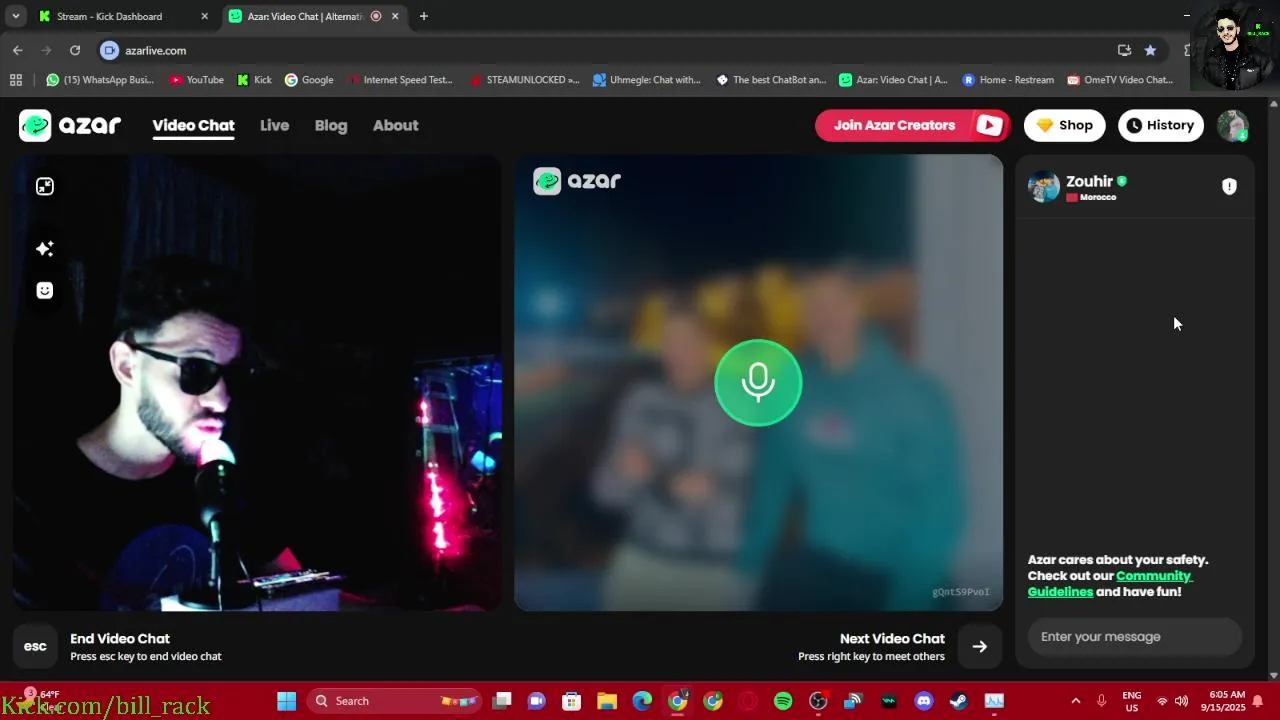Screen dimensions: 1280x720
Task: Open the face filter smiley icon
Action: pyautogui.click(x=45, y=290)
